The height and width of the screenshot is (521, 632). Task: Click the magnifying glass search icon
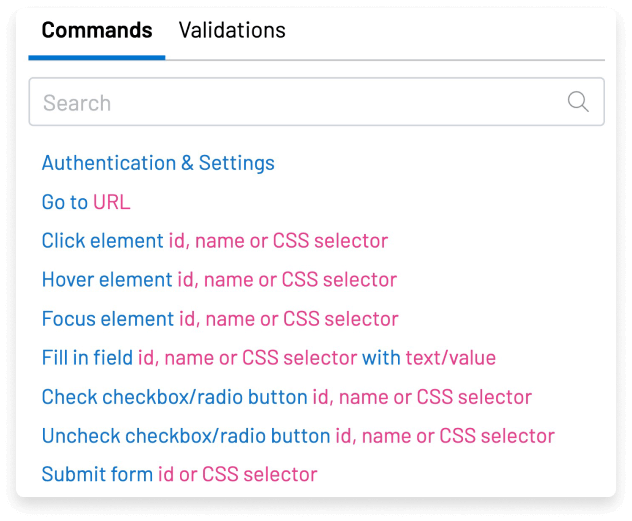[578, 102]
